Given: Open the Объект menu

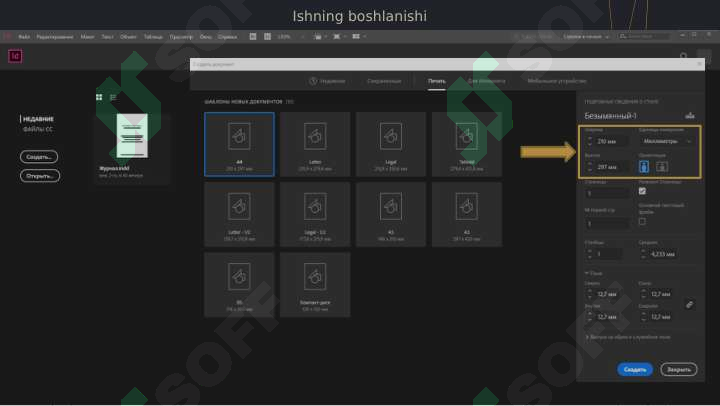Looking at the screenshot, I should click(128, 37).
